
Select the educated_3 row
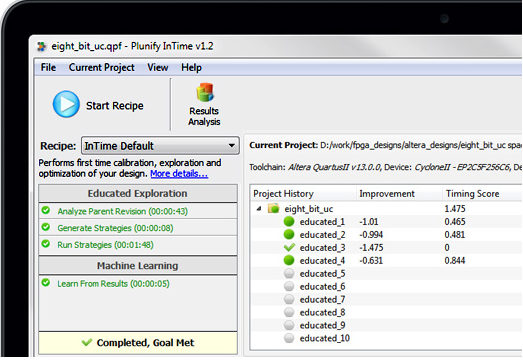[x=386, y=248]
